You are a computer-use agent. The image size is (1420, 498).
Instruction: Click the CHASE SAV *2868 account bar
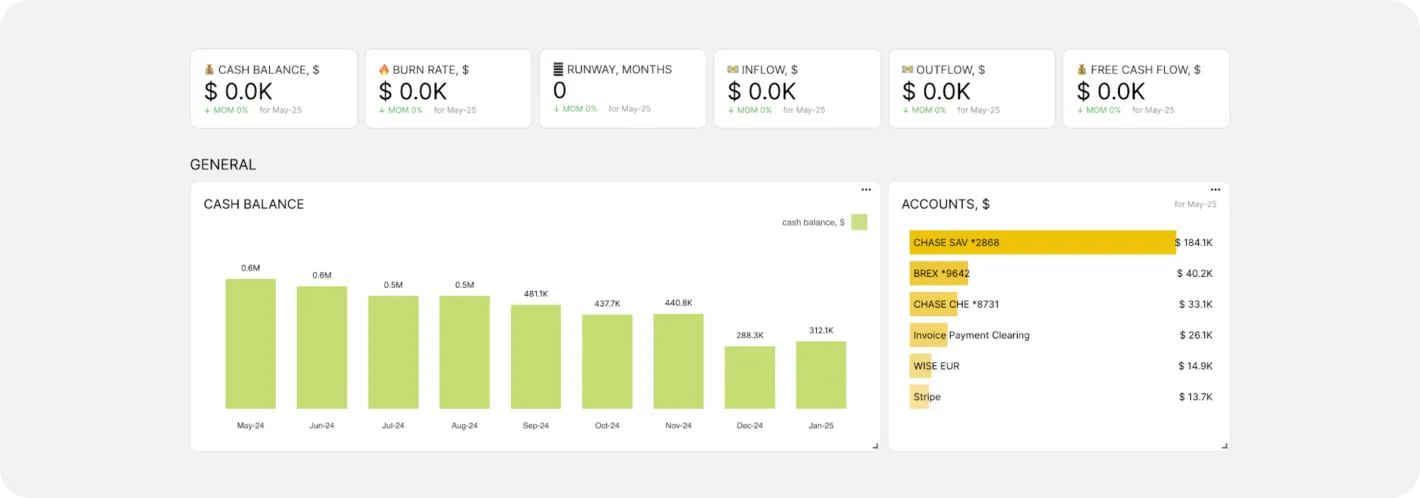click(1043, 242)
